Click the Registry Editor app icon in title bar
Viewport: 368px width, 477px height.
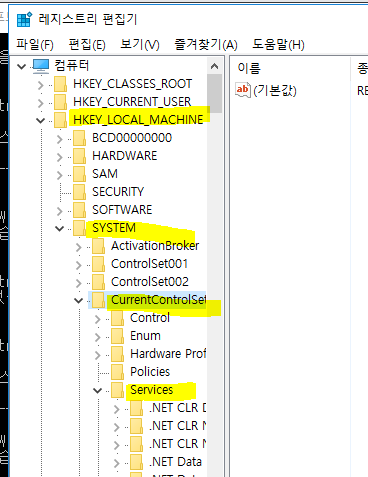24,19
